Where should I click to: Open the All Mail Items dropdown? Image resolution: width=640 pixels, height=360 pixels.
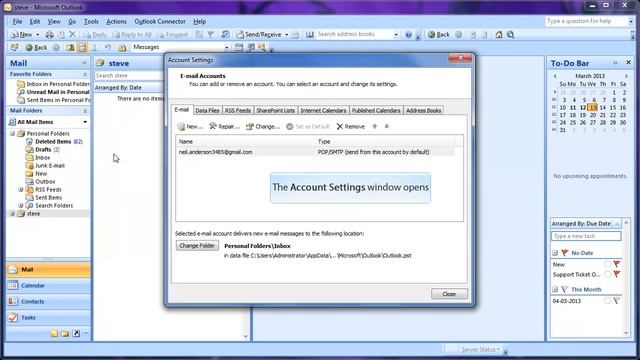click(x=85, y=122)
